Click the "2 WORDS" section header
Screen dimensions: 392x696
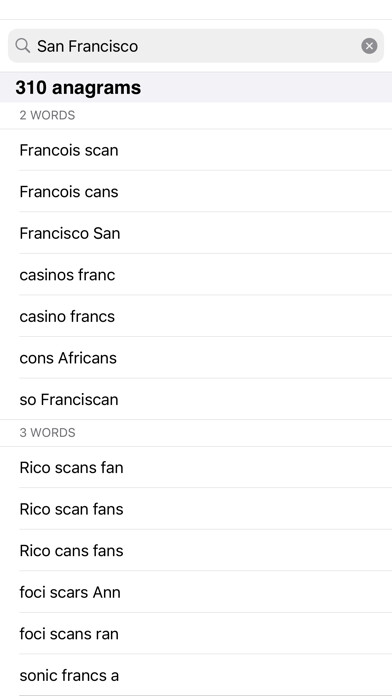[196, 115]
